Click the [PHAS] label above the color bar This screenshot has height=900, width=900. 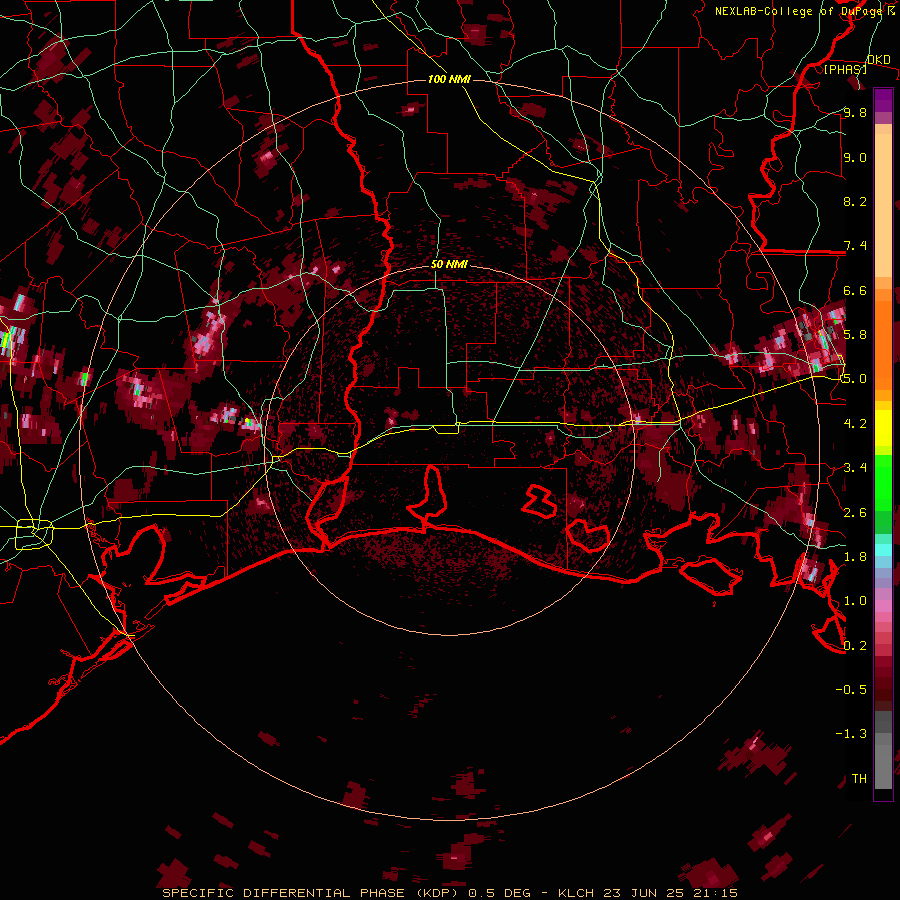[845, 69]
